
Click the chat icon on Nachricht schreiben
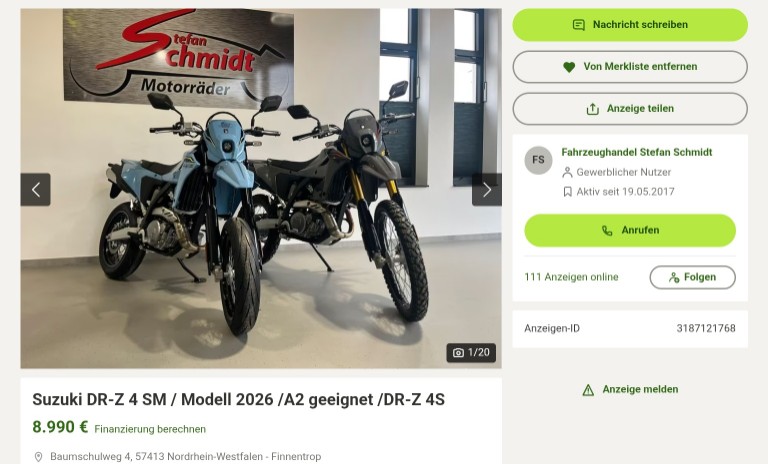coord(579,24)
